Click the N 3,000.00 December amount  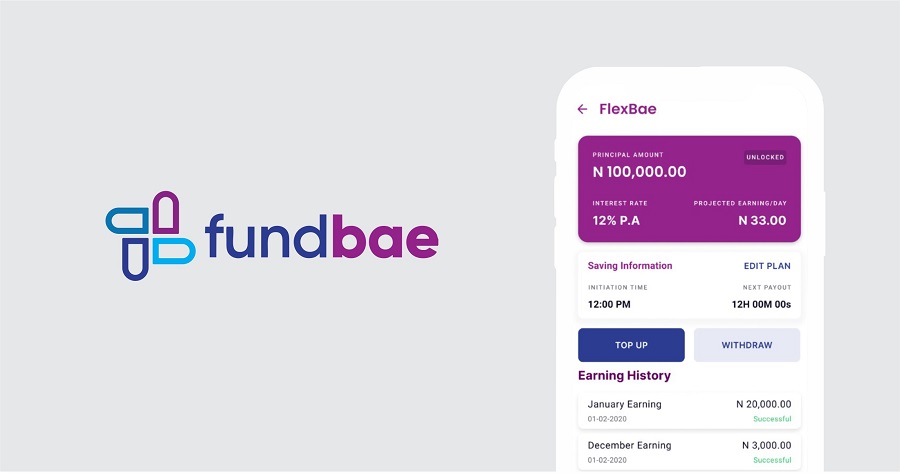pyautogui.click(x=766, y=445)
